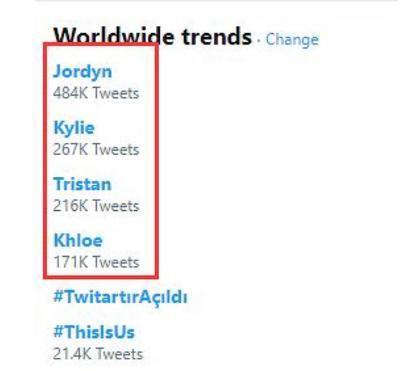Image resolution: width=413 pixels, height=371 pixels.
Task: Change the trends location setting
Action: (x=292, y=40)
